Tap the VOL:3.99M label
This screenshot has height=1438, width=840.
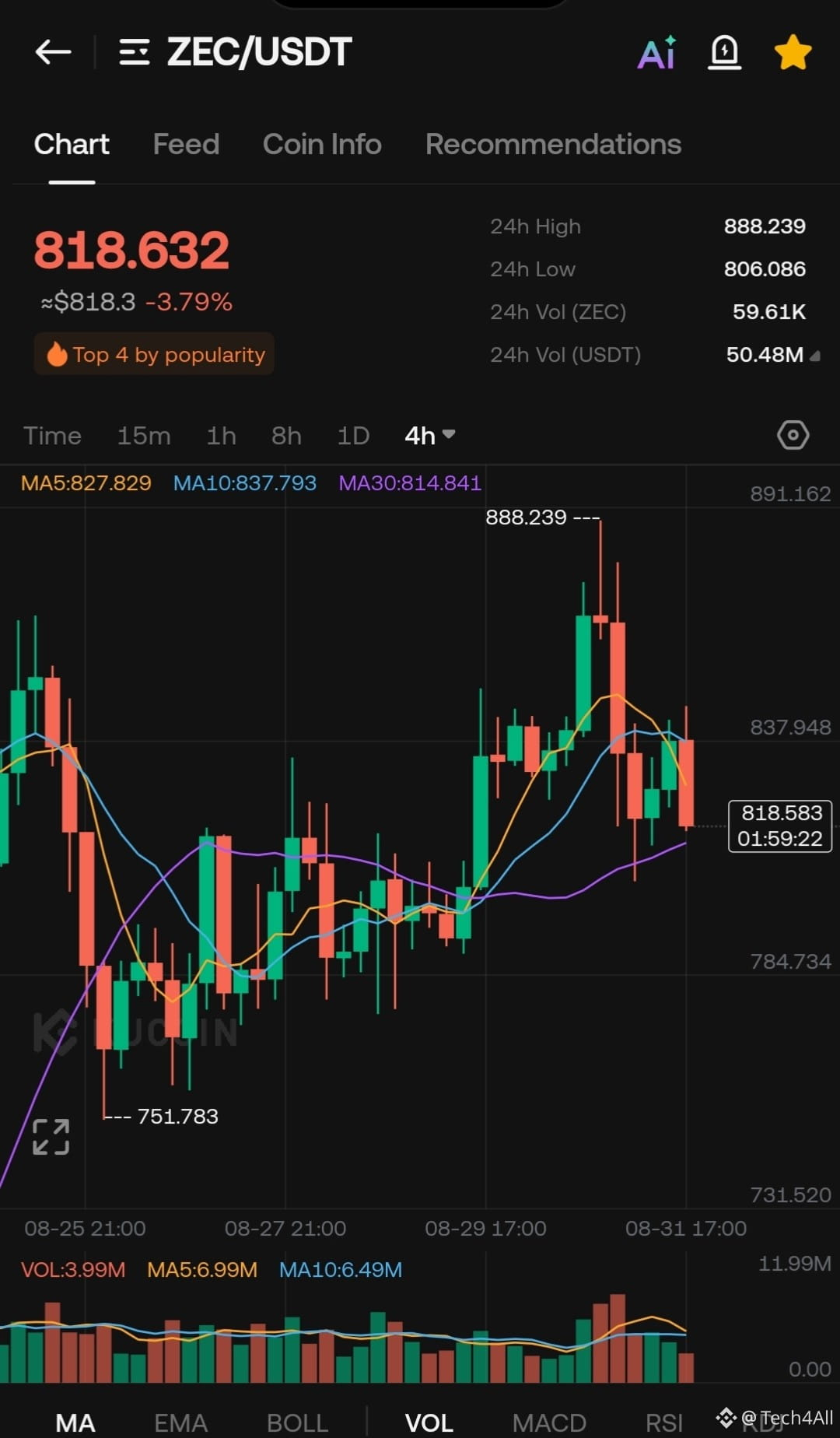73,1270
